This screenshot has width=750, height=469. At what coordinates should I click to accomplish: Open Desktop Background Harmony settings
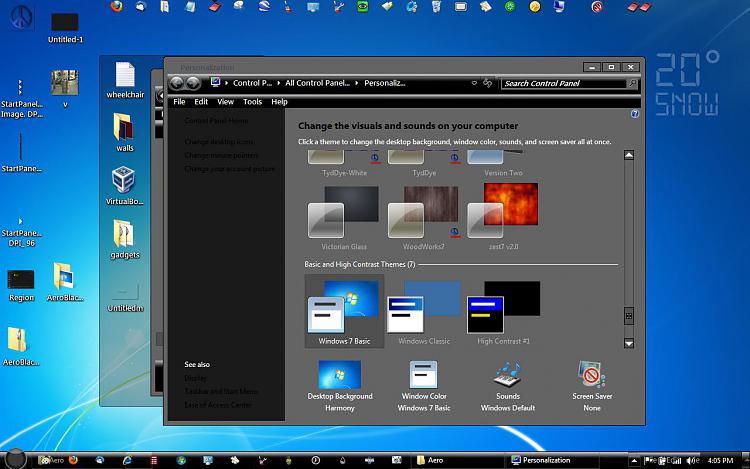(x=340, y=386)
